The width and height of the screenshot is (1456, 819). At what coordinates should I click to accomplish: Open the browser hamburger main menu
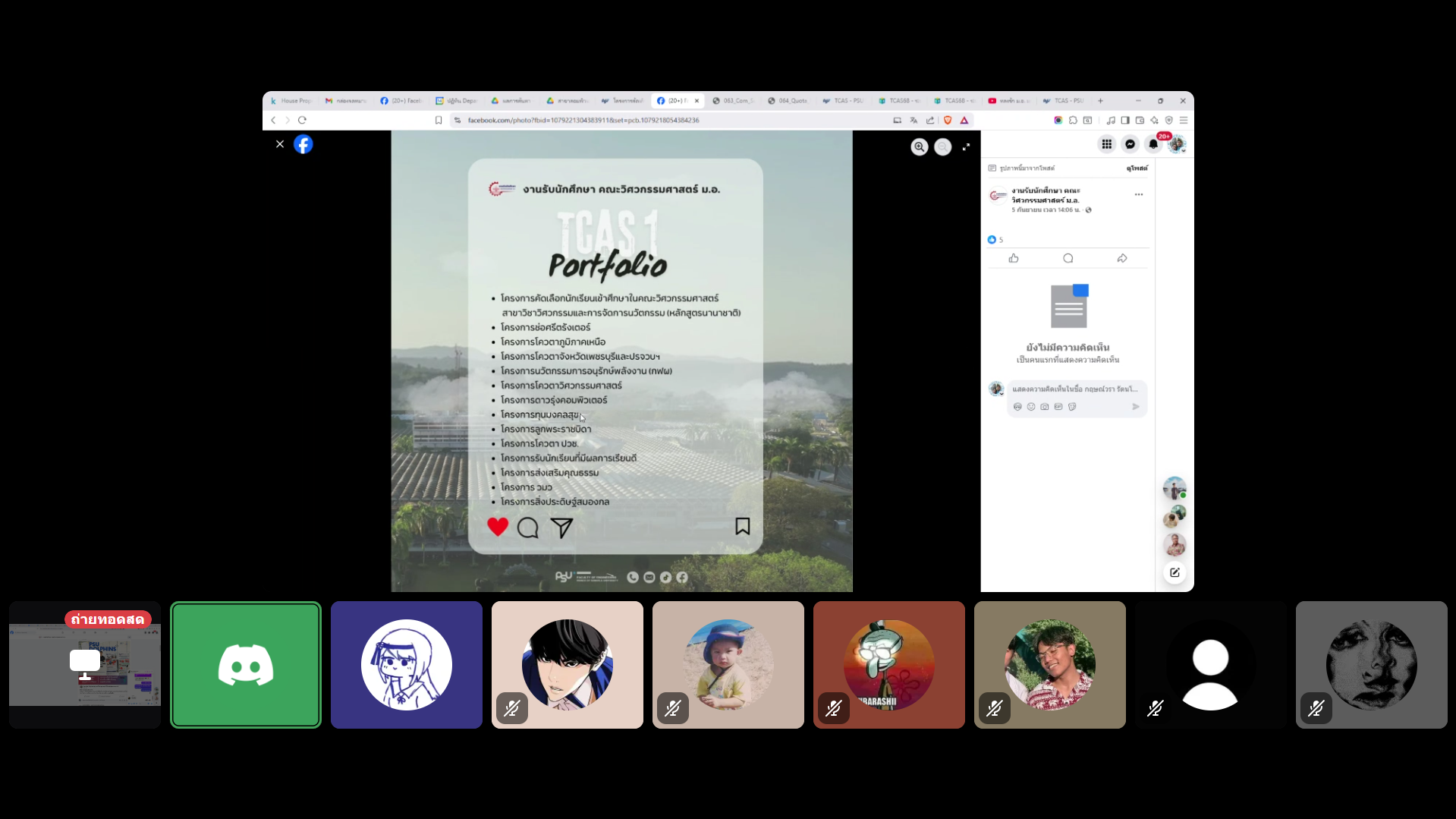click(x=1183, y=120)
